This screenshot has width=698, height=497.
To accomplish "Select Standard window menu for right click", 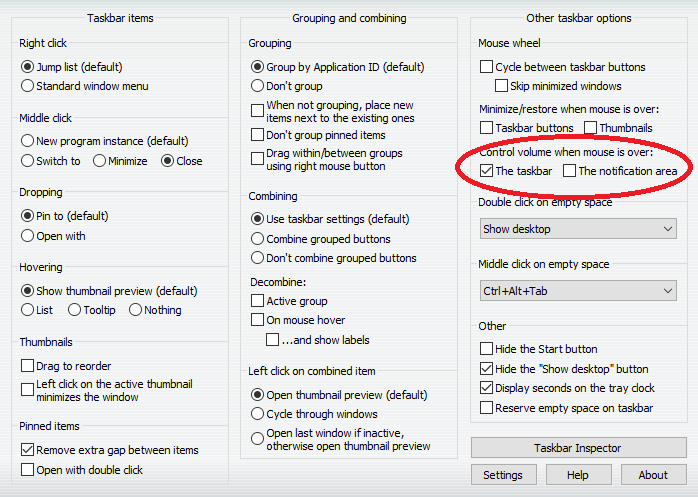I will [28, 86].
